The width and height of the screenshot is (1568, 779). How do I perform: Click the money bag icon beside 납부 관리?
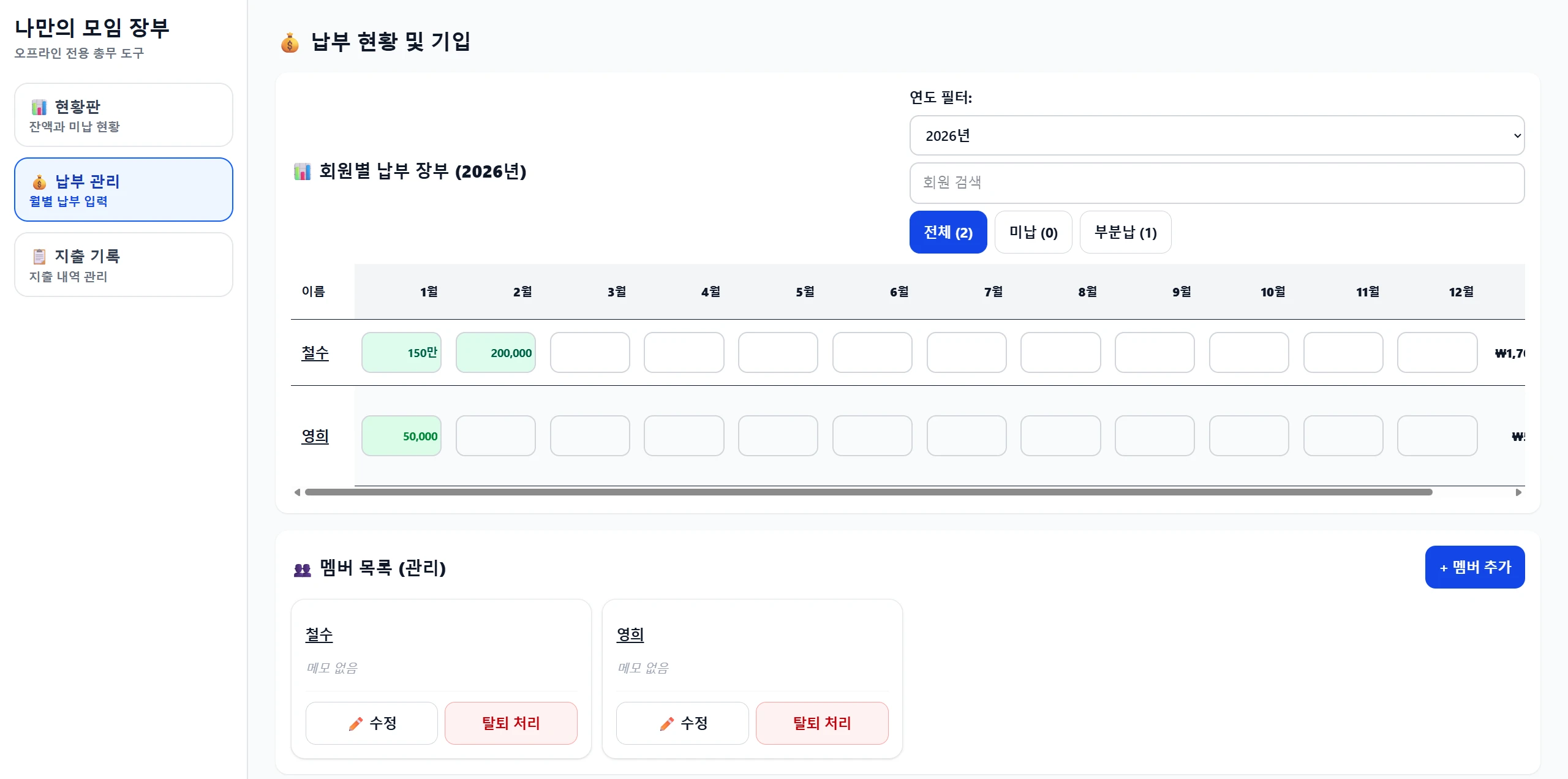click(39, 182)
